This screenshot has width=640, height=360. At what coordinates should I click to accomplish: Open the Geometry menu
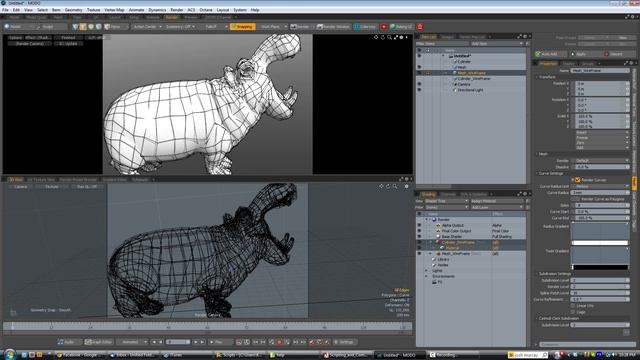coord(73,10)
